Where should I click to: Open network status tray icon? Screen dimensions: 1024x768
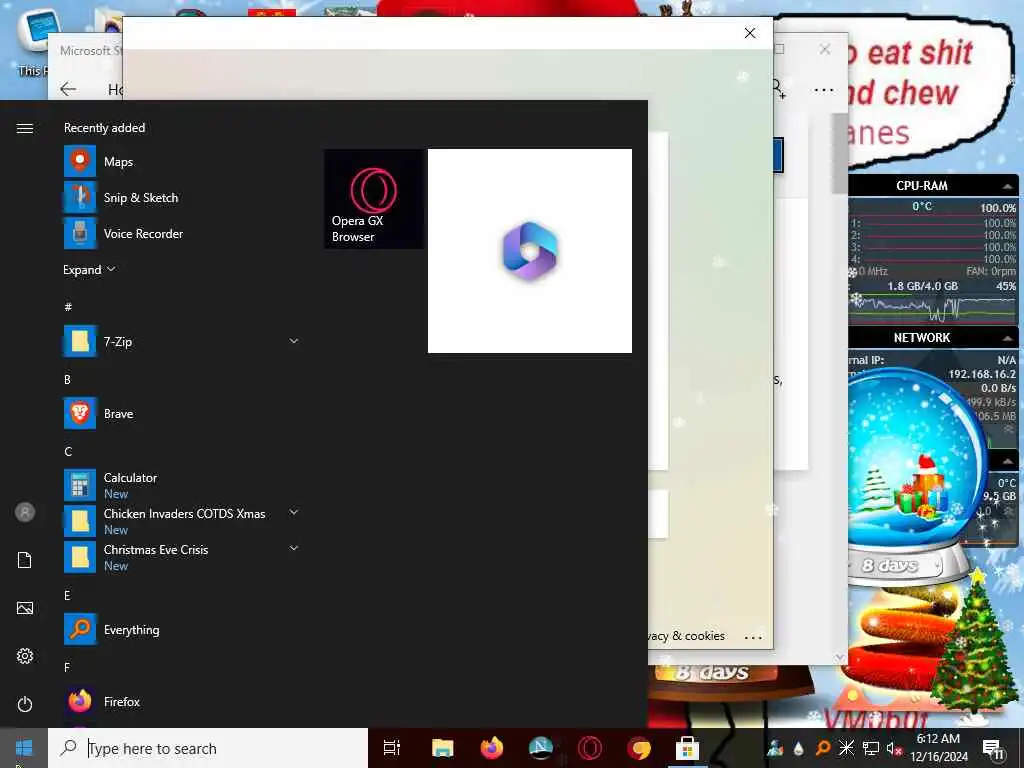pos(871,748)
